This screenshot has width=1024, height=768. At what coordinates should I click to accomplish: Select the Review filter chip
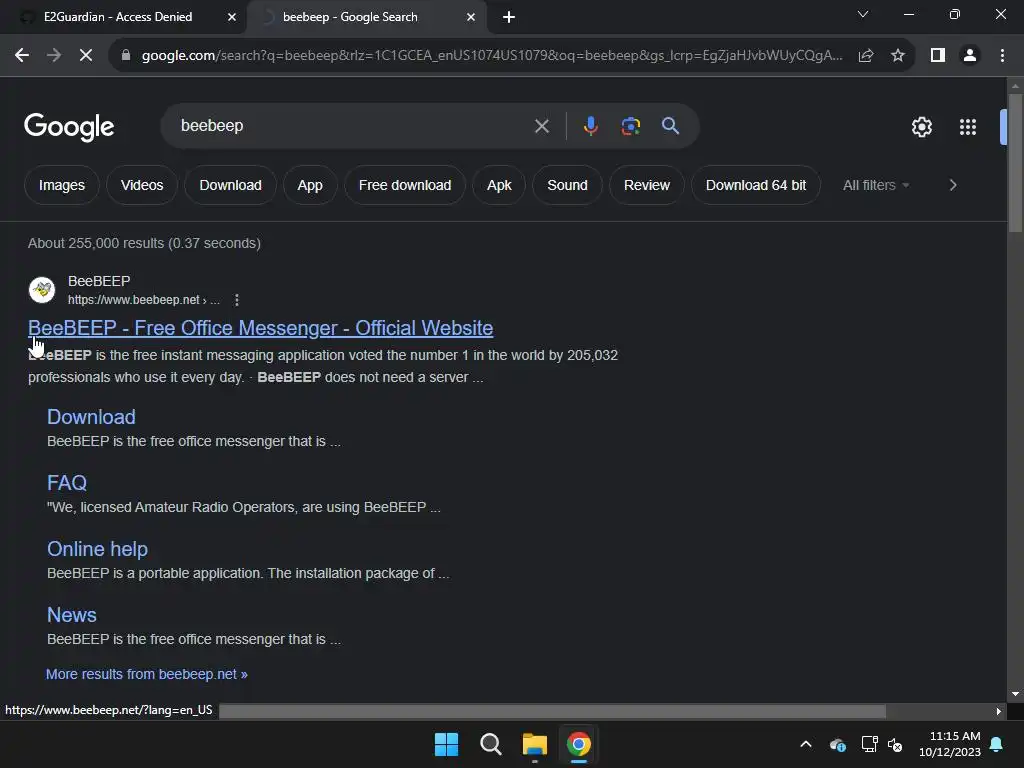coord(647,185)
